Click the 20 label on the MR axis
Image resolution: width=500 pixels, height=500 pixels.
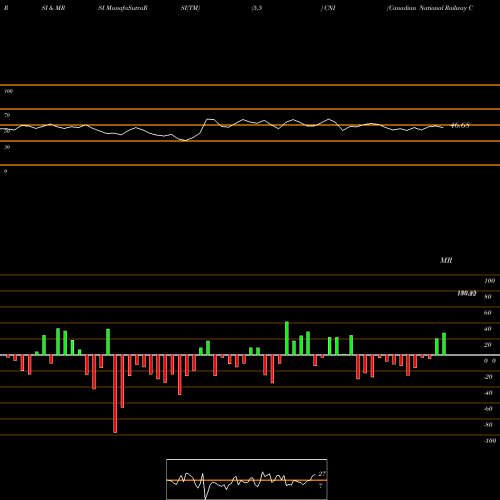click(488, 345)
